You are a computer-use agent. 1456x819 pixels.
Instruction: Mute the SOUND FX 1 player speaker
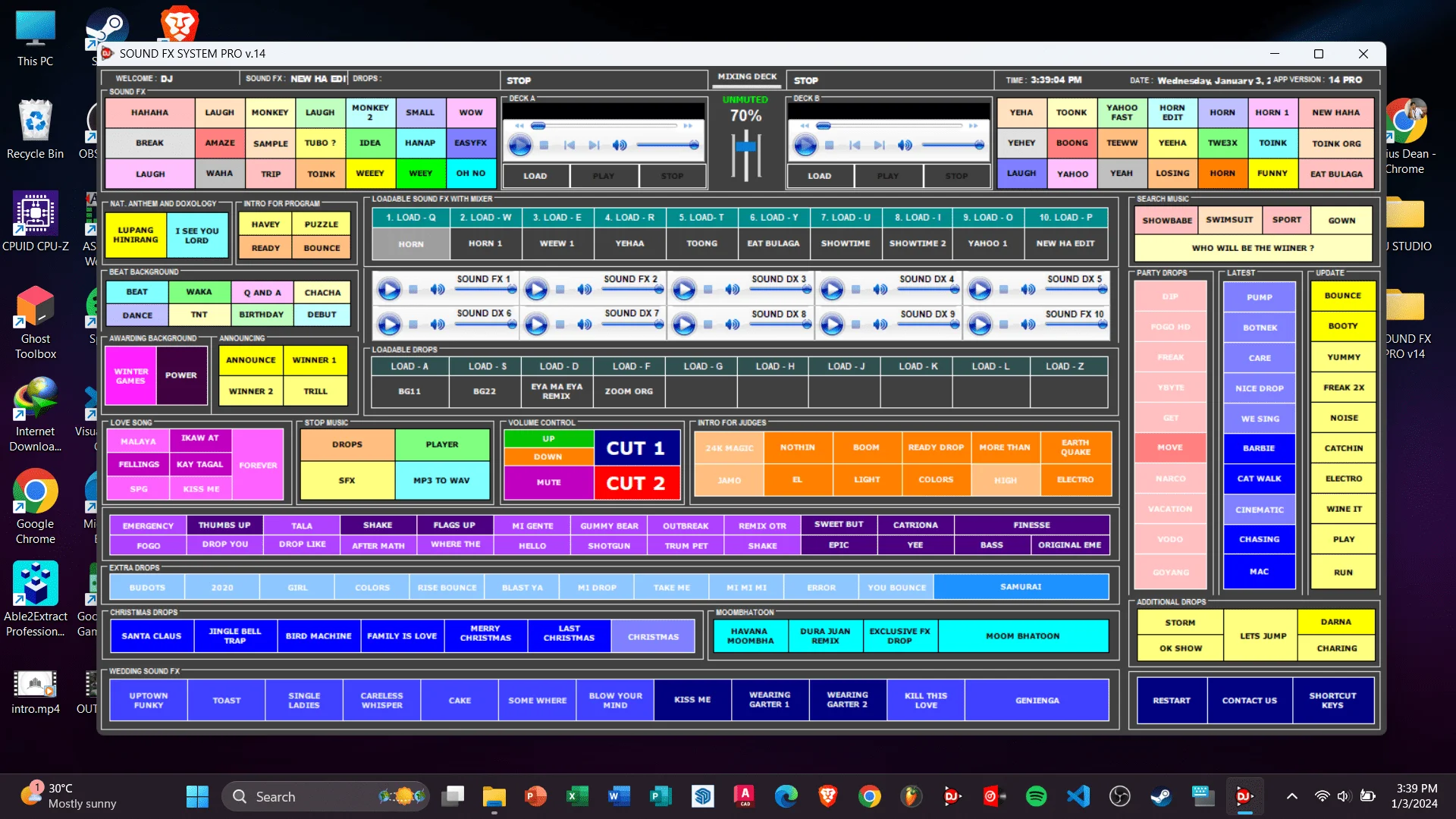pyautogui.click(x=438, y=290)
